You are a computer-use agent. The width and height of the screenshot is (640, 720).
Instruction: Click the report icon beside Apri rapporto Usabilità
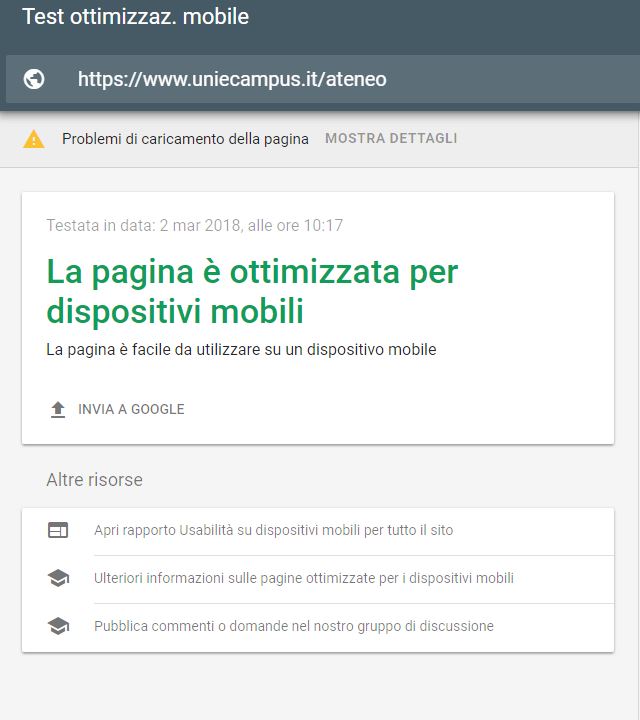(x=58, y=530)
